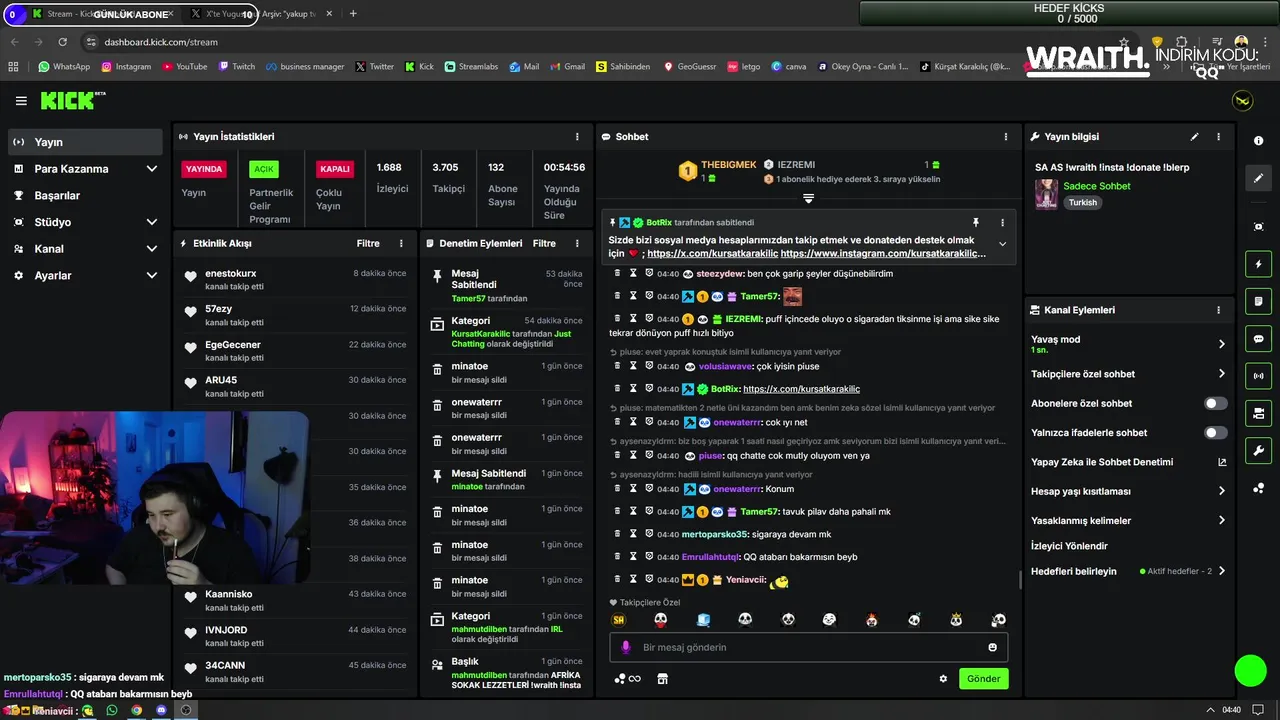The height and width of the screenshot is (720, 1280).
Task: Click the broadcast signal icon in right sidebar
Action: pyautogui.click(x=1259, y=376)
